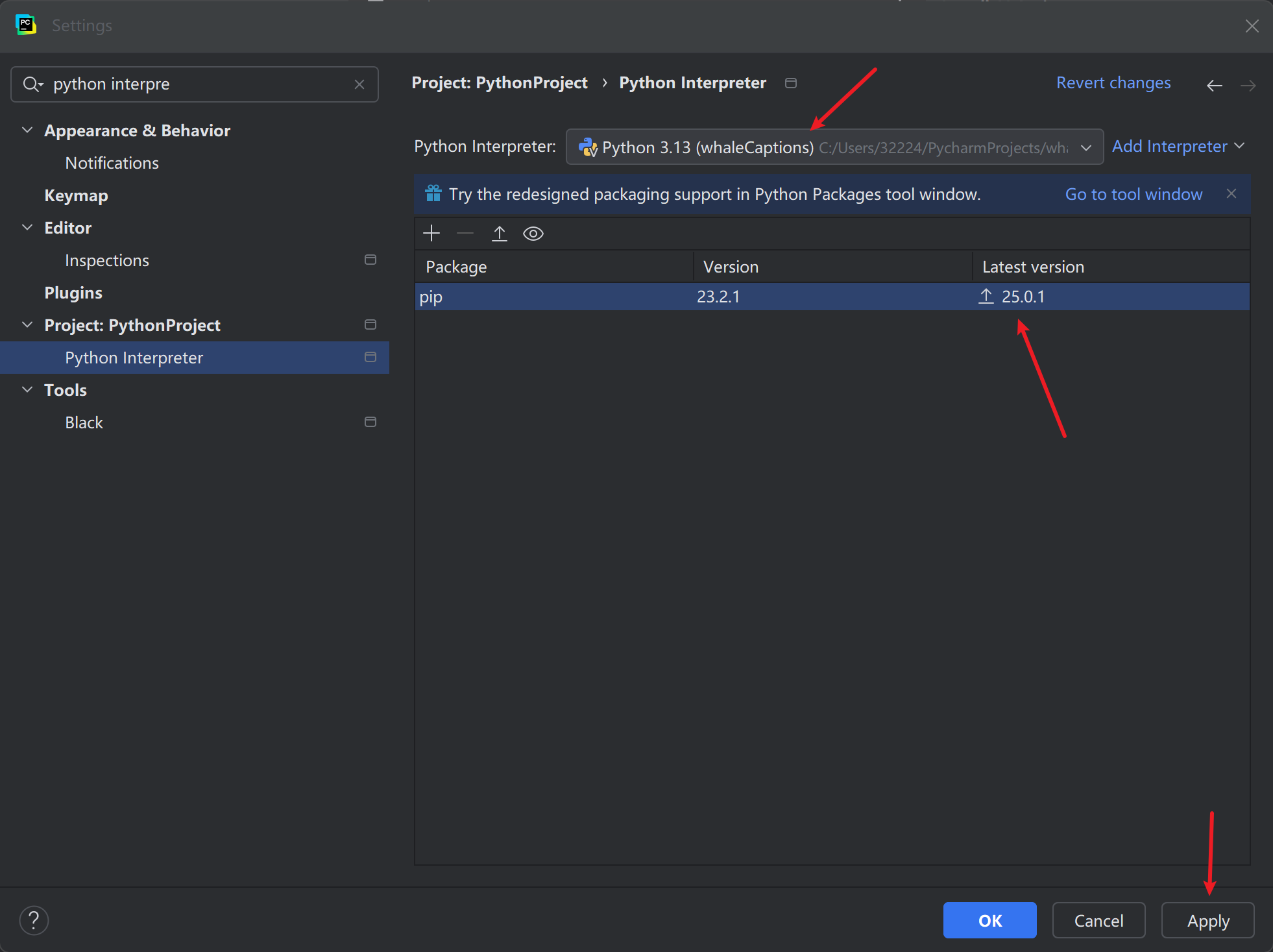Collapse the Tools tree section
This screenshot has width=1273, height=952.
pos(27,390)
